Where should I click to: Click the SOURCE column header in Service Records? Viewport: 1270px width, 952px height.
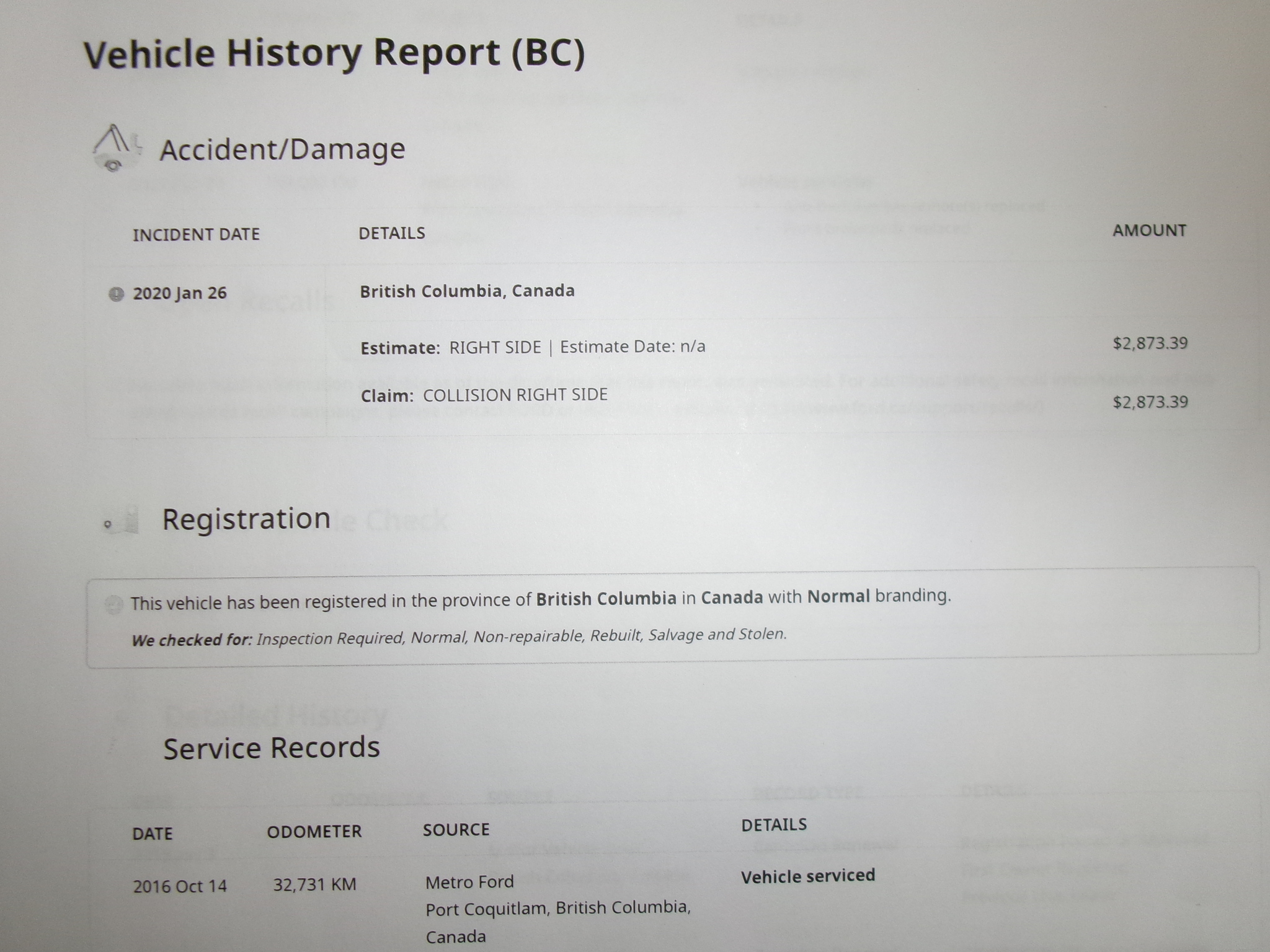tap(456, 829)
